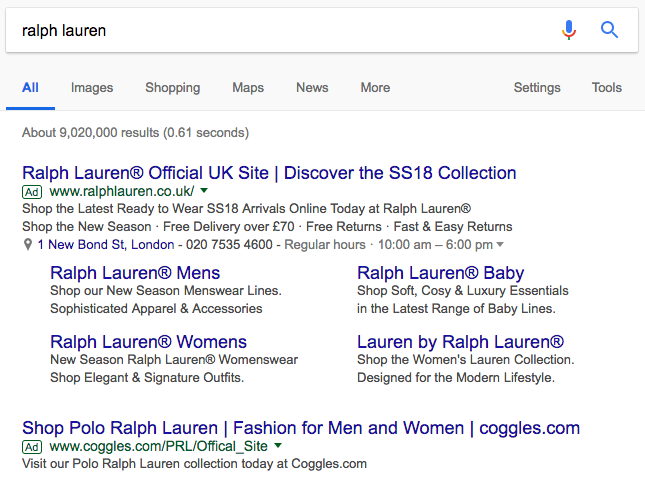
Task: Expand the arrow next to www.ralphlauren.co.uk
Action: pyautogui.click(x=204, y=190)
